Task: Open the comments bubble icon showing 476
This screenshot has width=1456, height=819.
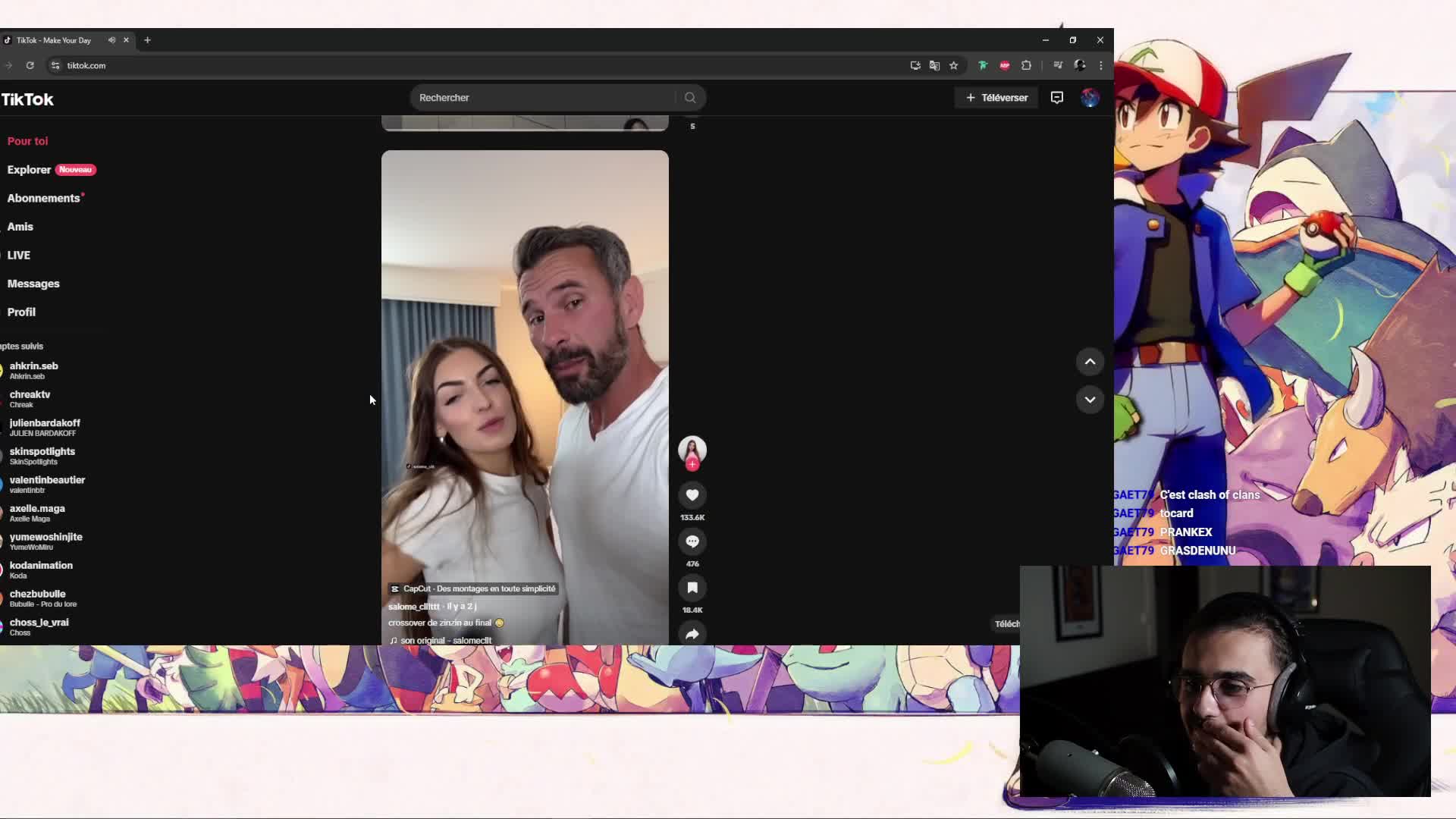Action: coord(692,541)
